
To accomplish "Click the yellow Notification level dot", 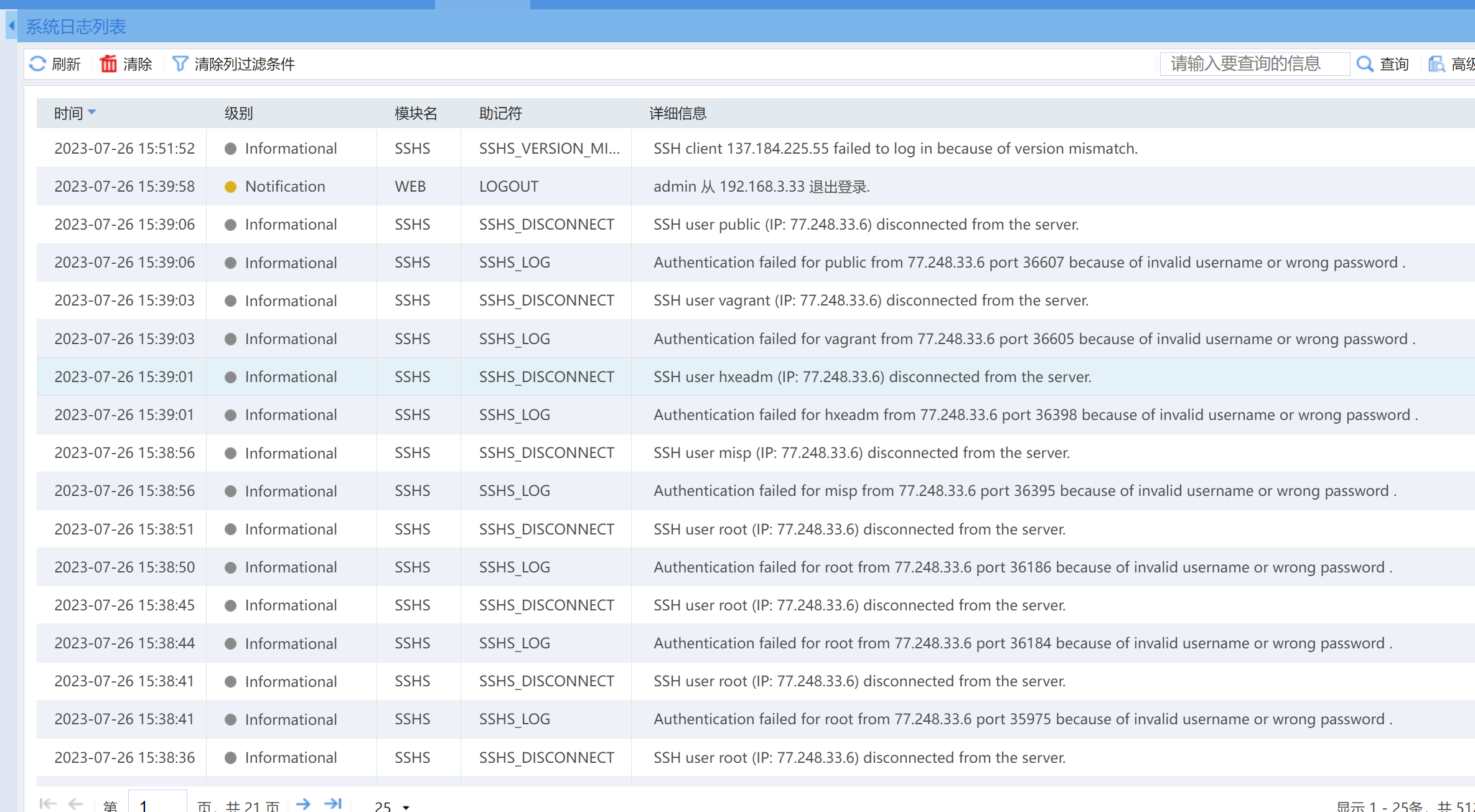I will 230,187.
